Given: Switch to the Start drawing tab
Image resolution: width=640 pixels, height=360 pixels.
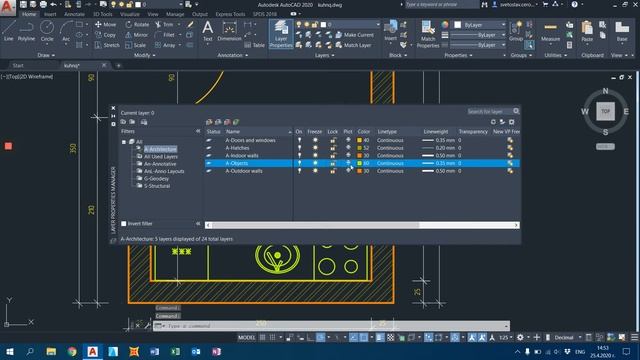Looking at the screenshot, I should (x=18, y=65).
